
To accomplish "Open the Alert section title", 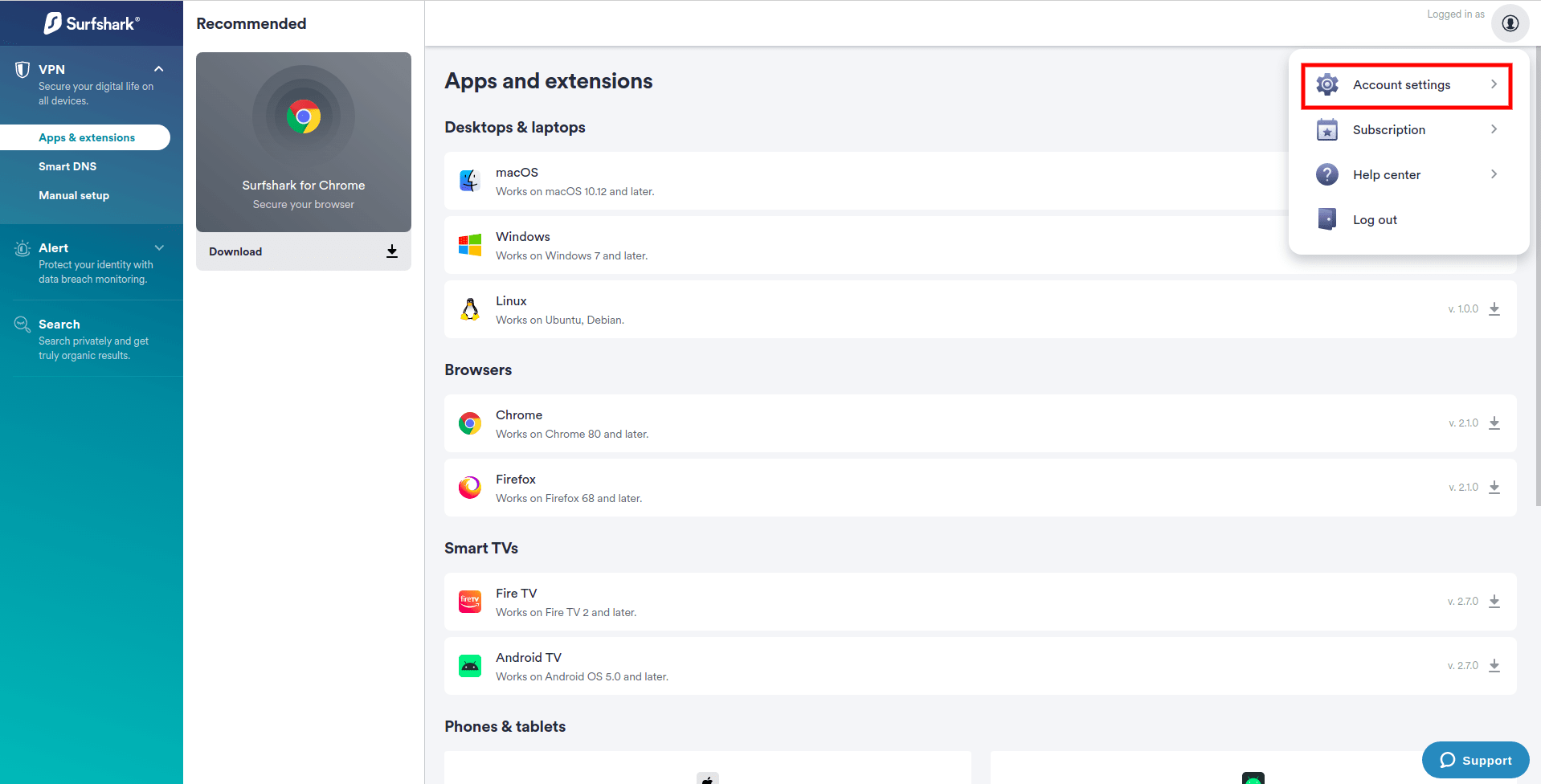I will point(54,248).
